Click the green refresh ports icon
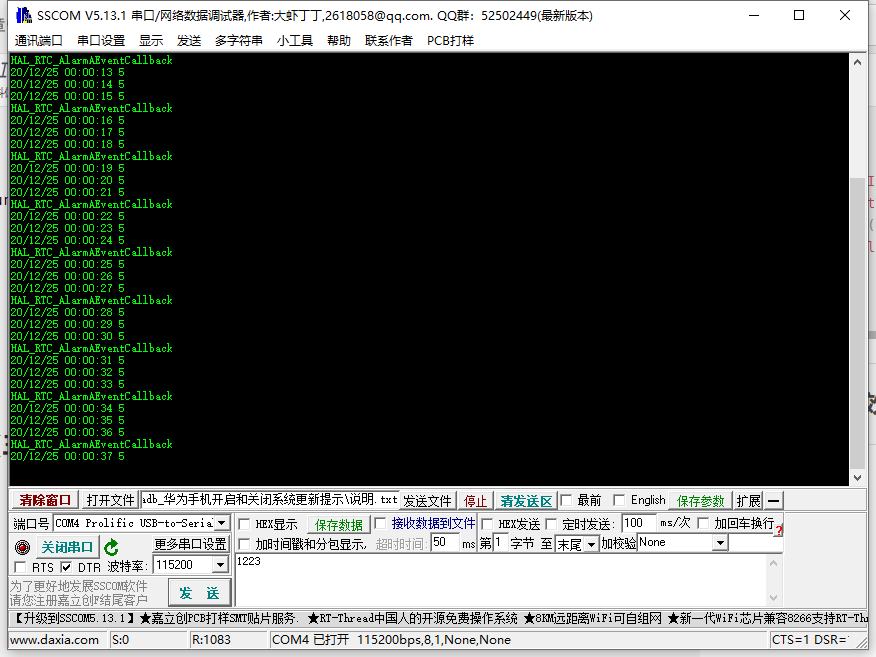Viewport: 876px width, 657px height. (111, 547)
